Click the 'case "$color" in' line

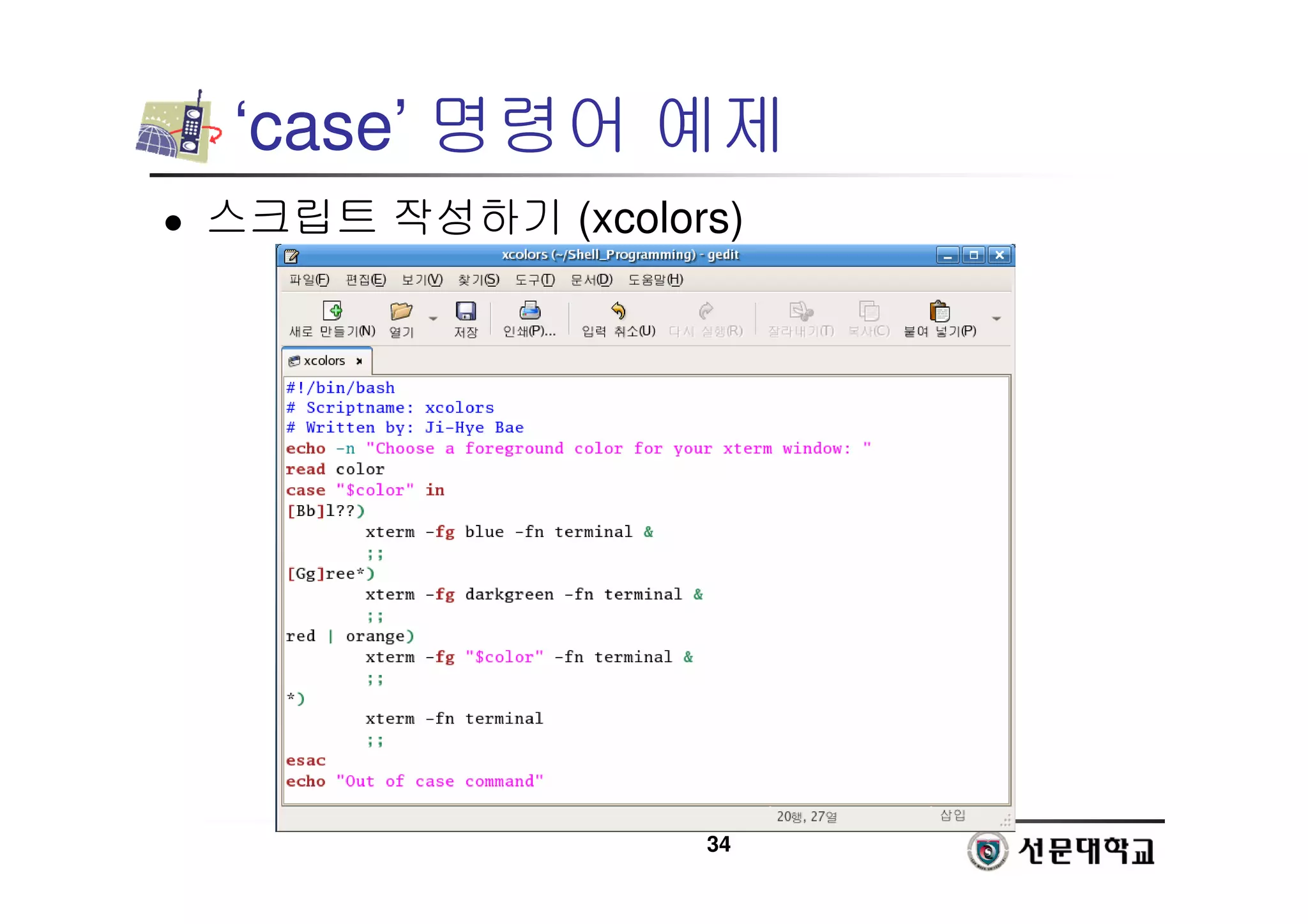(x=365, y=490)
